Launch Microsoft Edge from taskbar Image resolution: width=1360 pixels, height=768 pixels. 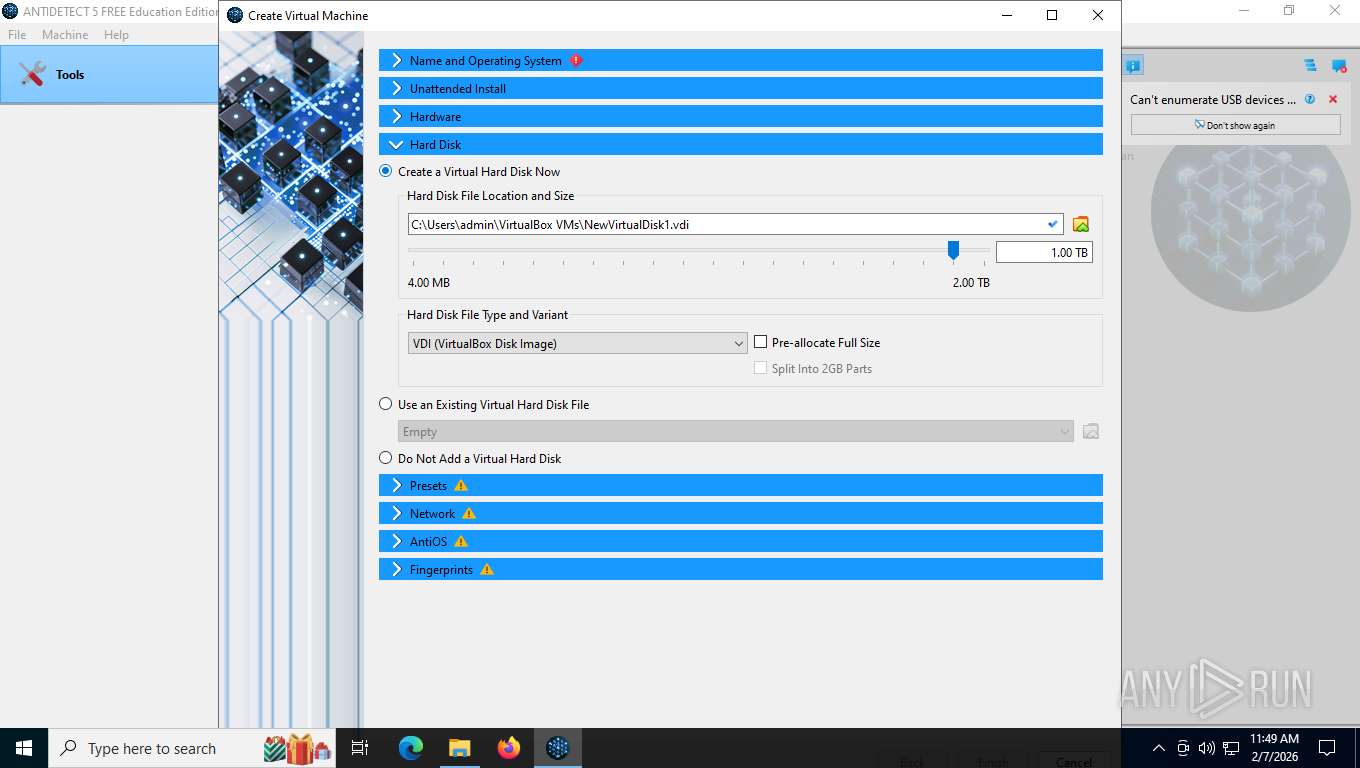(x=411, y=748)
